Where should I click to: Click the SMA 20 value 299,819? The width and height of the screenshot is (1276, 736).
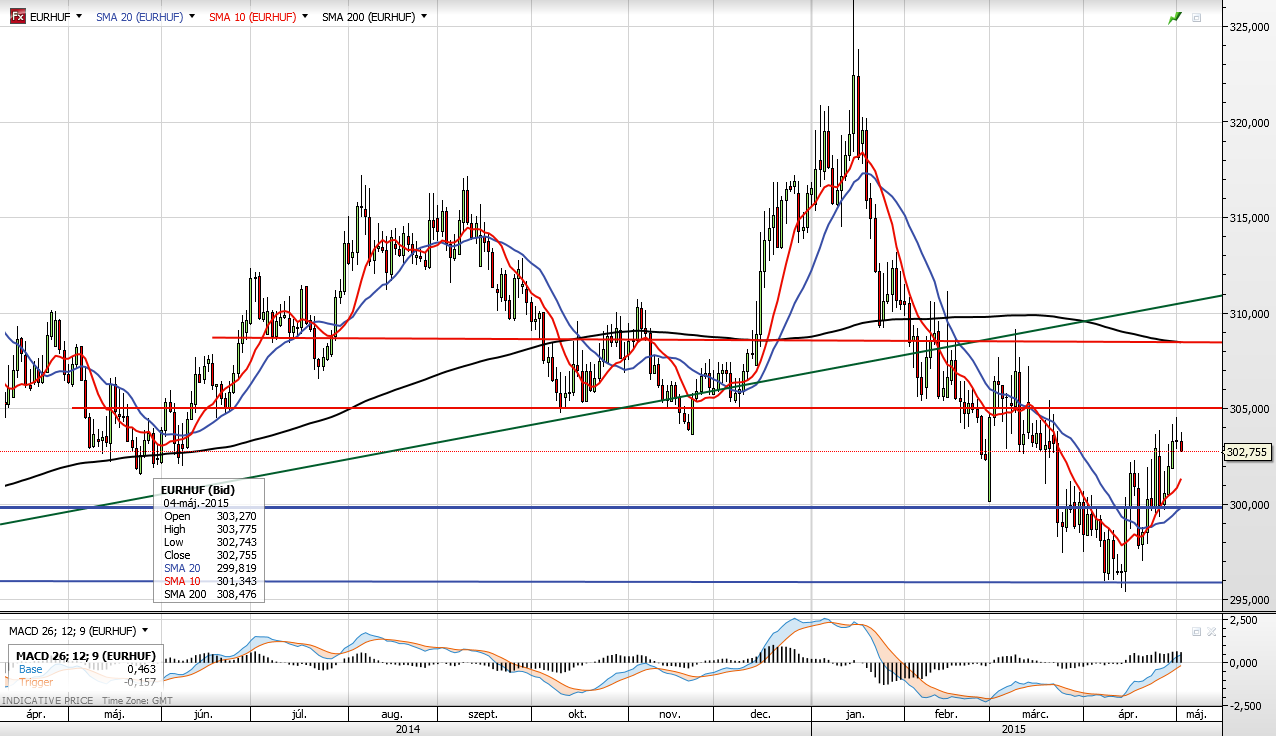pyautogui.click(x=237, y=568)
